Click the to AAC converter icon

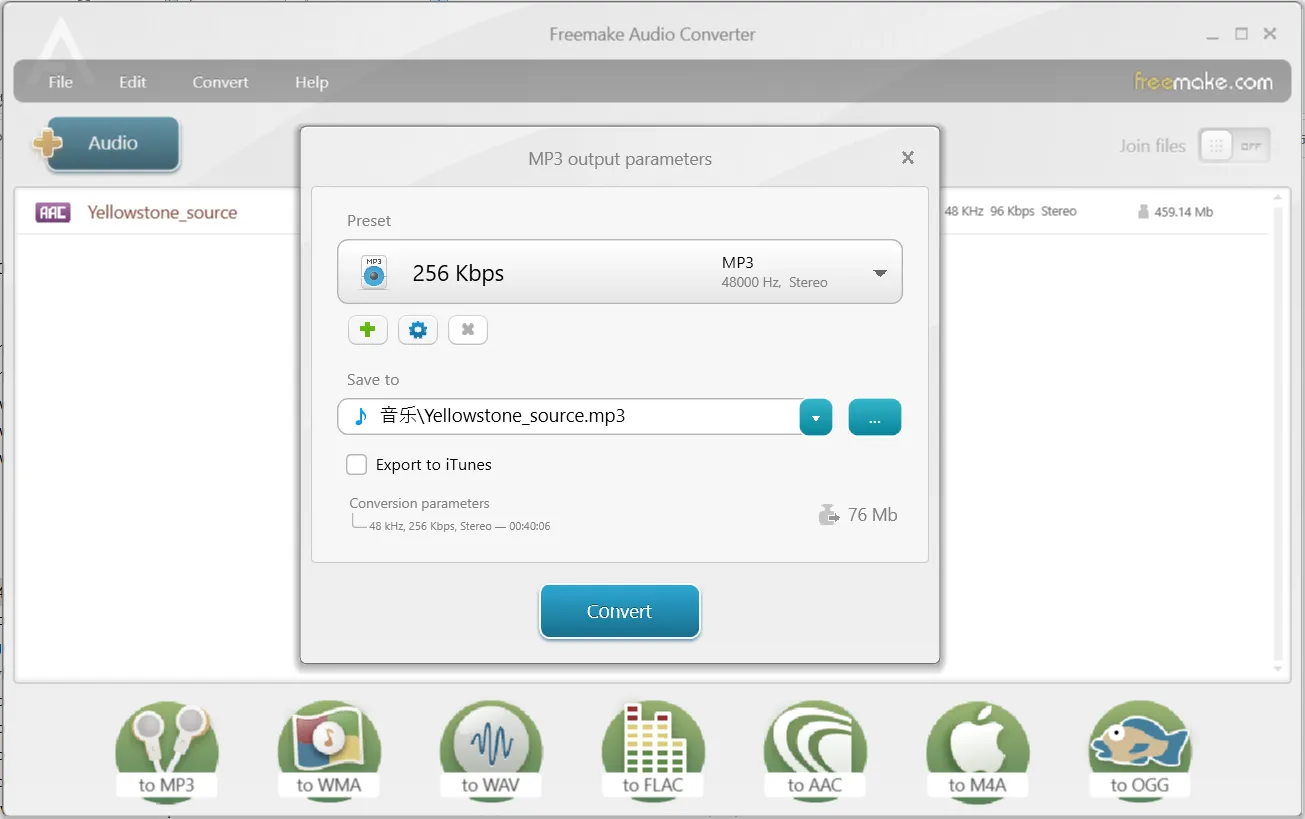(815, 751)
